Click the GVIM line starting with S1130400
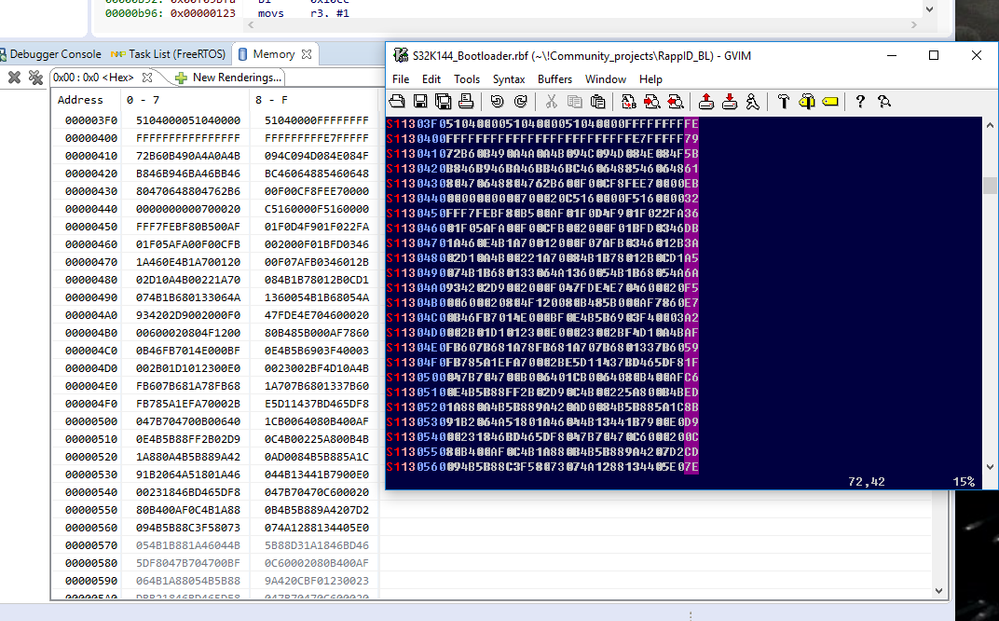This screenshot has height=621, width=999. pyautogui.click(x=543, y=138)
